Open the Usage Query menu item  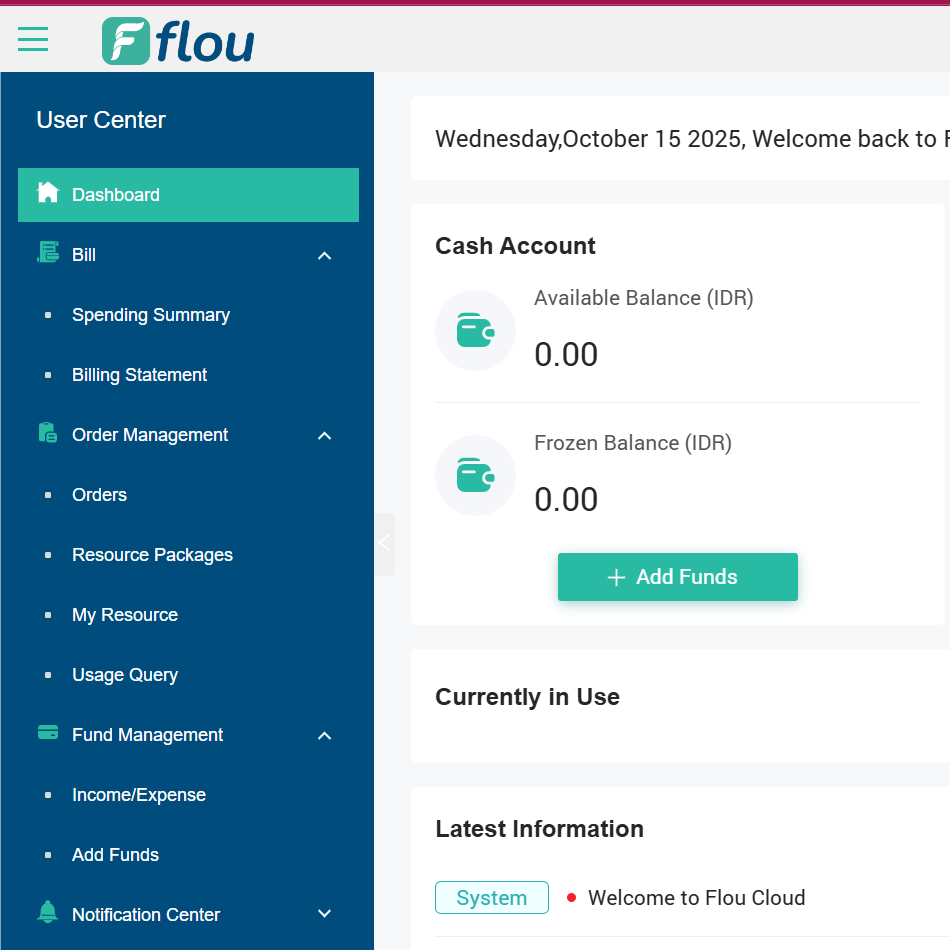tap(125, 675)
